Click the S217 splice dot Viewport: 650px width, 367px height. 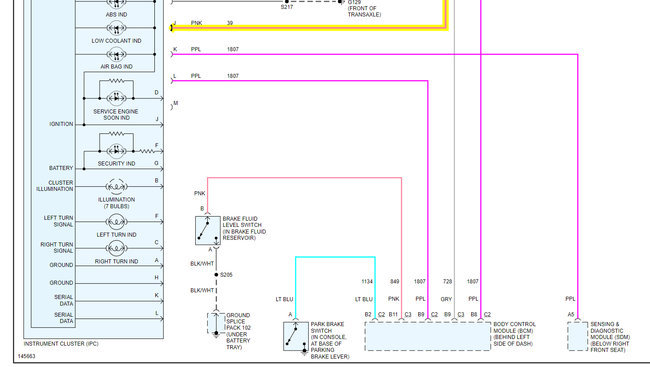coord(286,1)
